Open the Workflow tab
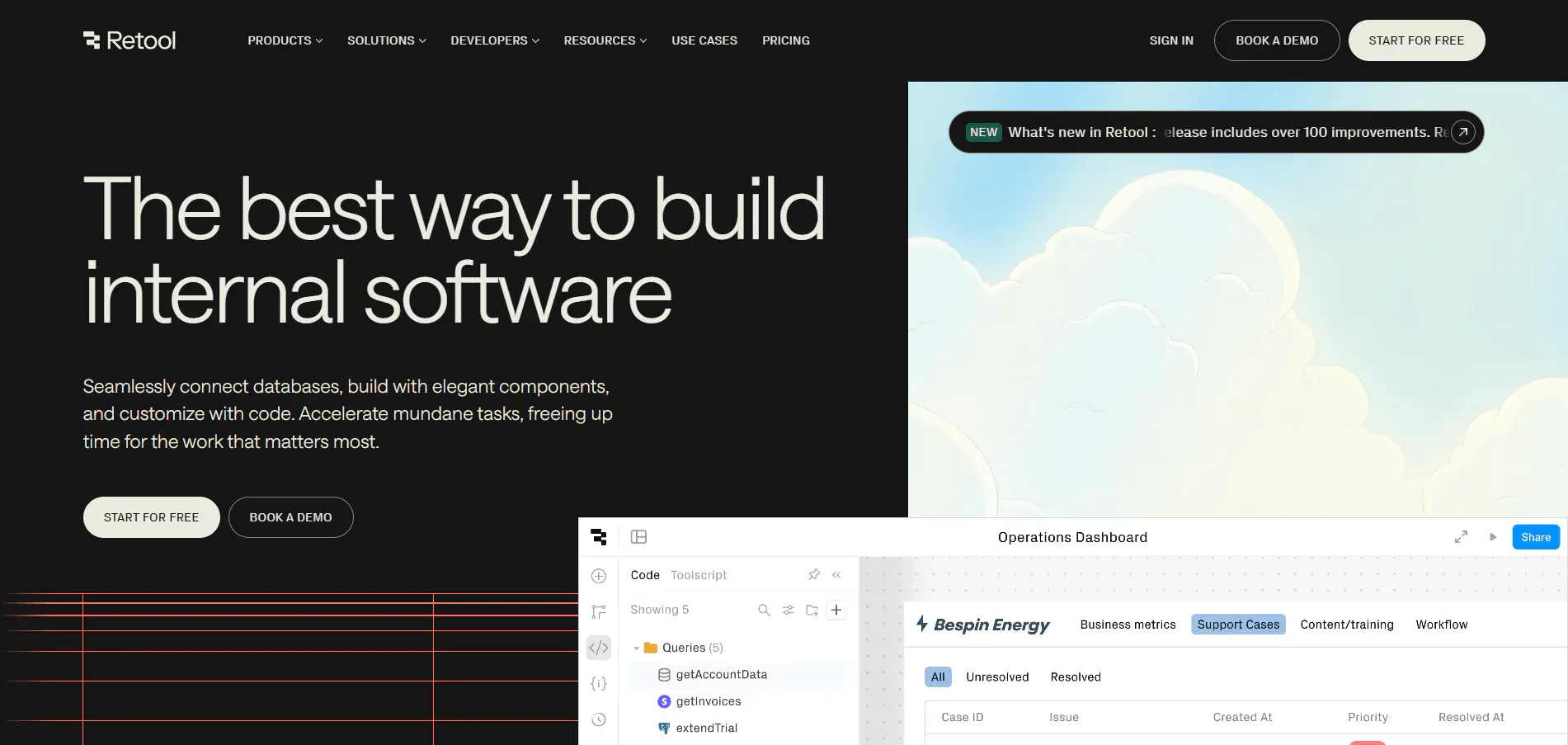This screenshot has height=745, width=1568. tap(1442, 625)
